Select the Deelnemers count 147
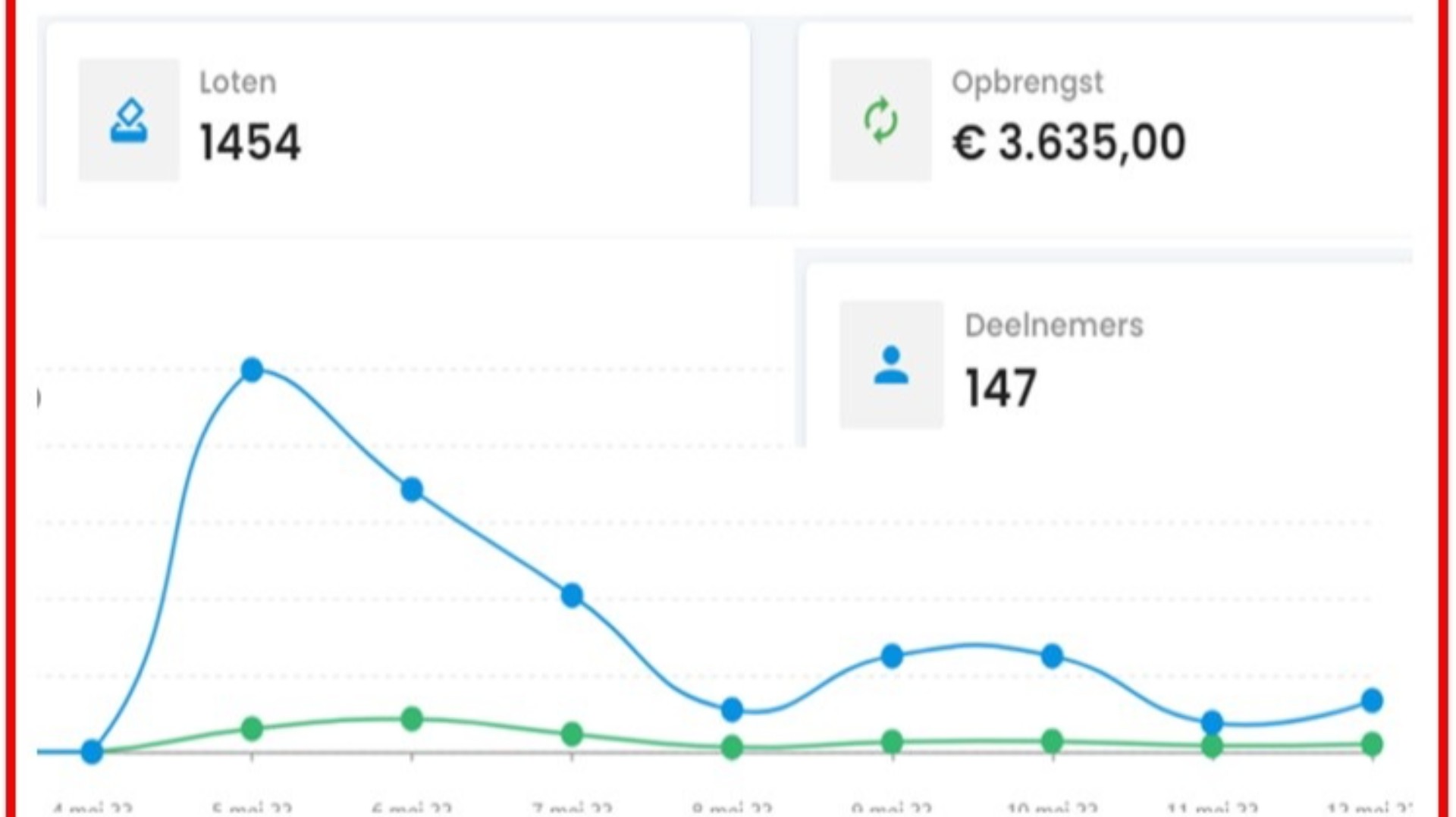The image size is (1456, 817). 1000,388
